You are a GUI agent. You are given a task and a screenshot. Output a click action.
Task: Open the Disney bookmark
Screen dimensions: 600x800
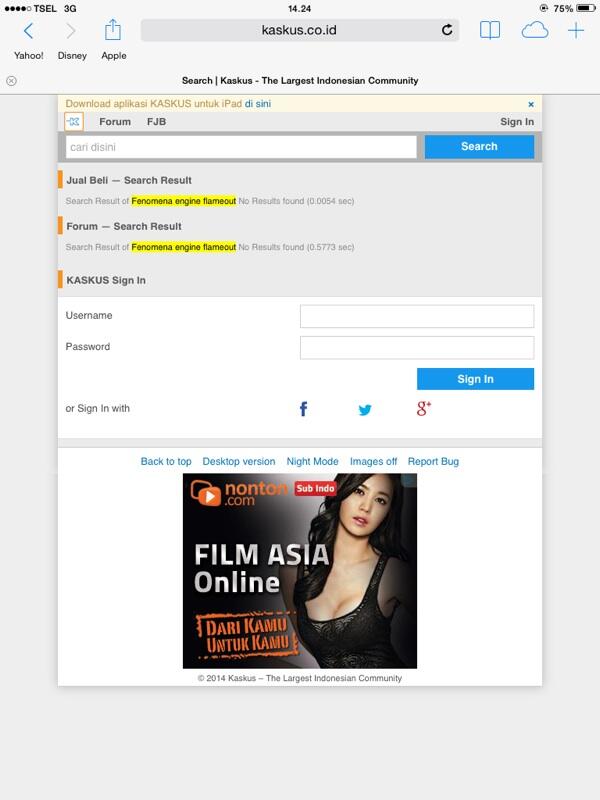click(72, 56)
